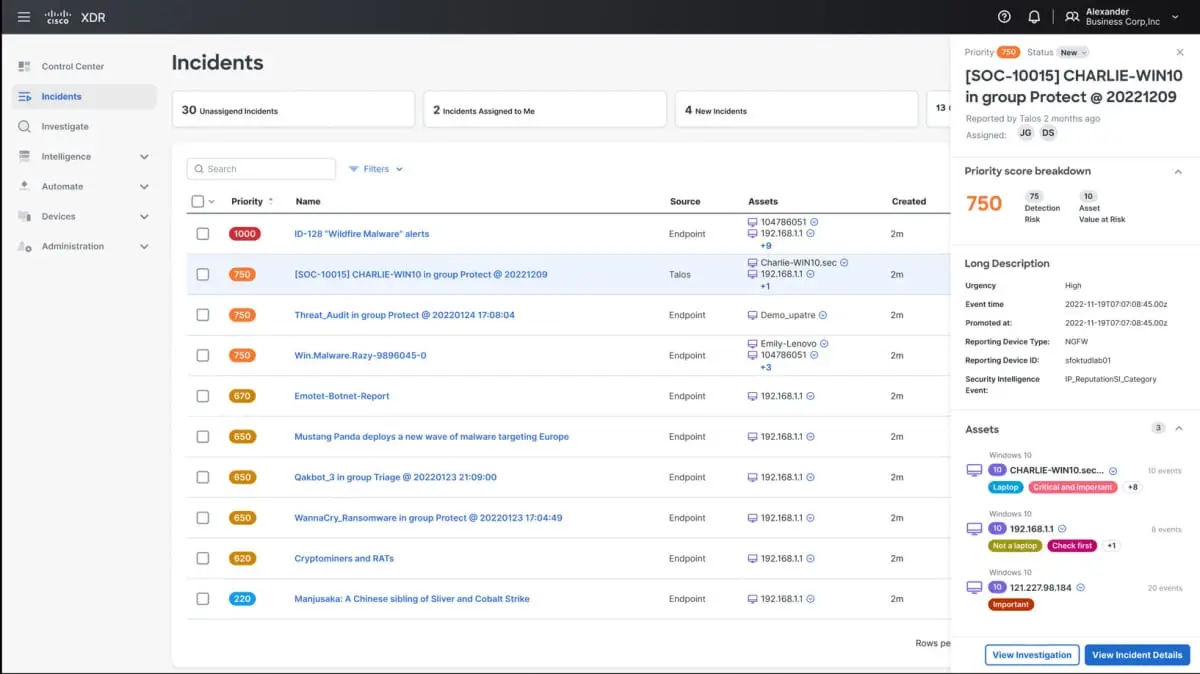
Task: Click the View Incident Details button
Action: tap(1137, 655)
